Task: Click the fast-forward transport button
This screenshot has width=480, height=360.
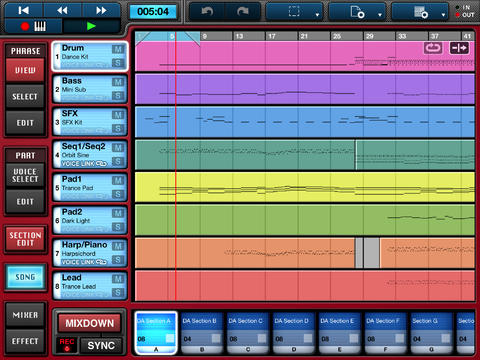Action: (101, 10)
